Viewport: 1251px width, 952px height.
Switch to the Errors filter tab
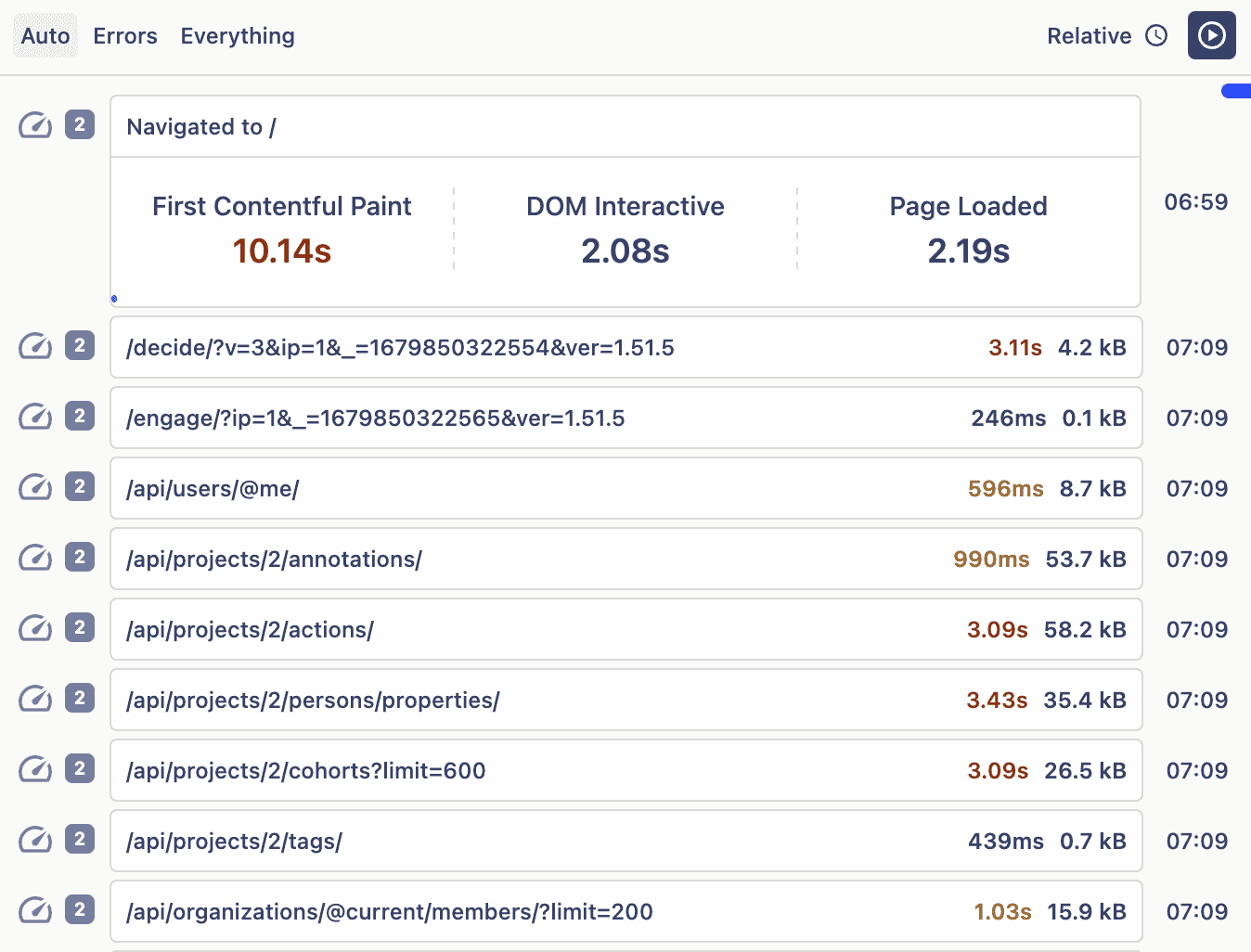tap(125, 36)
